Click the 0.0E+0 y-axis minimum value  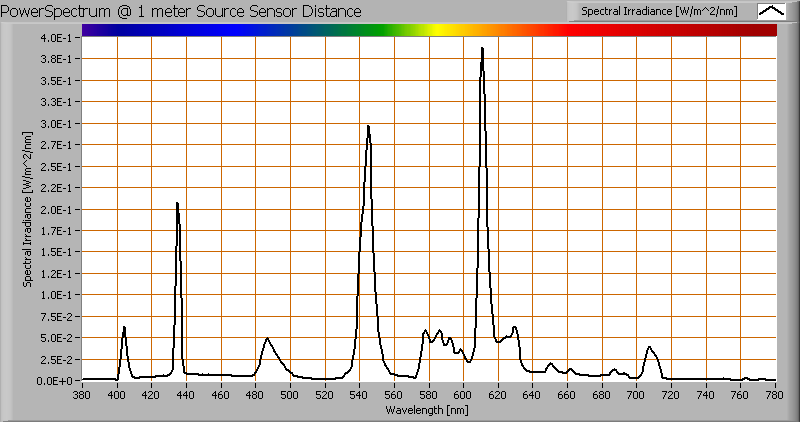click(x=54, y=381)
